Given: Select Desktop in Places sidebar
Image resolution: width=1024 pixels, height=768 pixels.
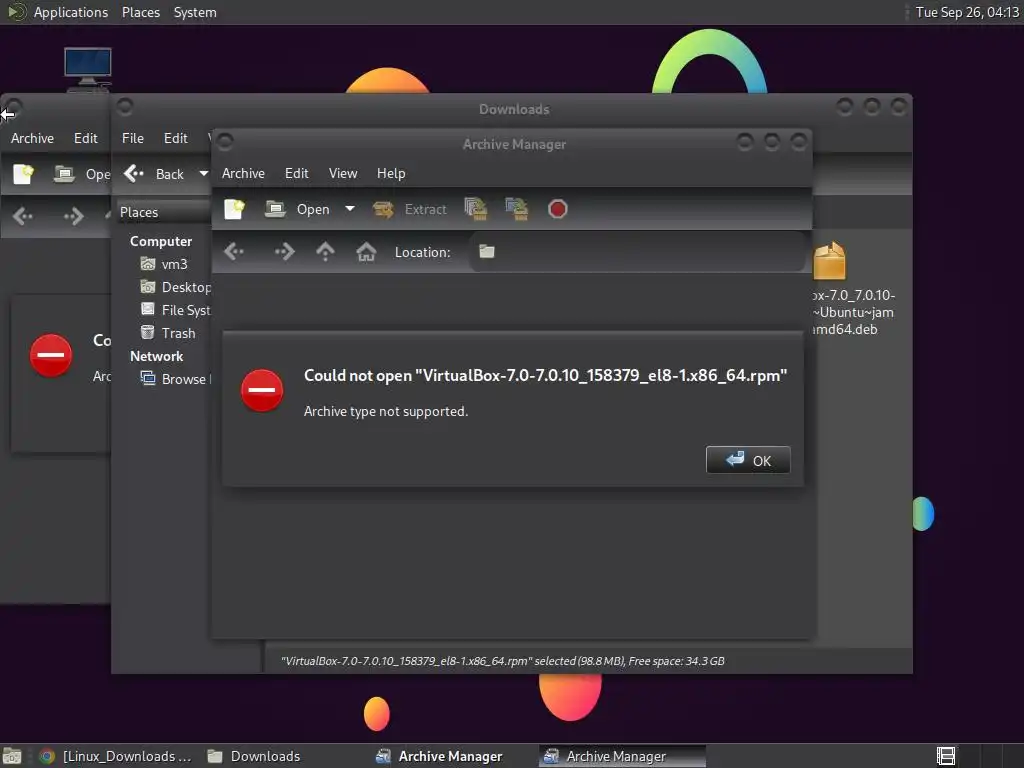Looking at the screenshot, I should coord(175,287).
